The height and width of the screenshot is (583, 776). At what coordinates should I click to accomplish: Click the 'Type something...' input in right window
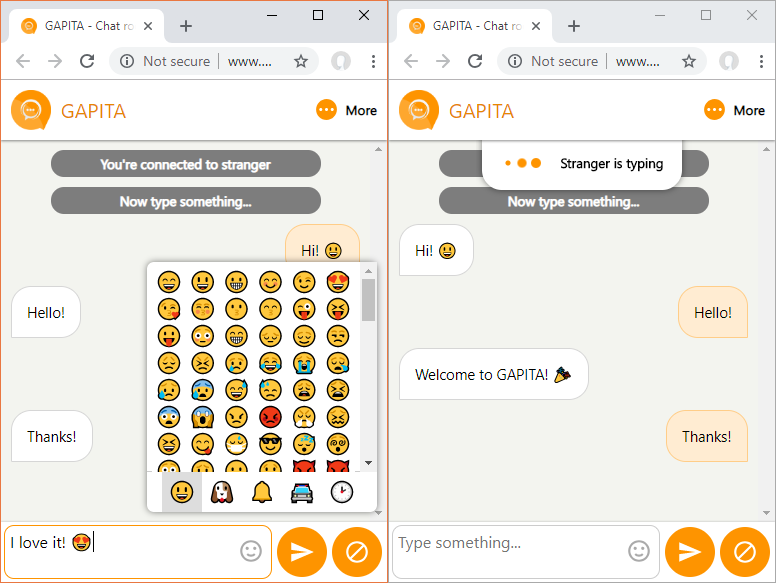[526, 552]
